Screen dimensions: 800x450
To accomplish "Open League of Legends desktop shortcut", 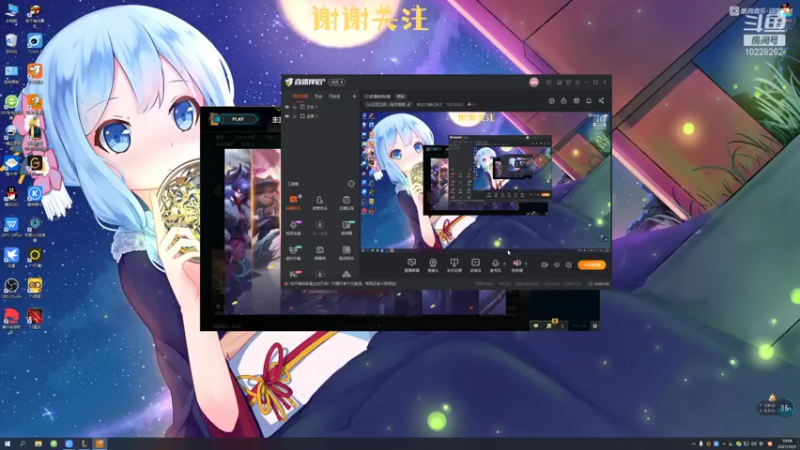I will click(35, 135).
